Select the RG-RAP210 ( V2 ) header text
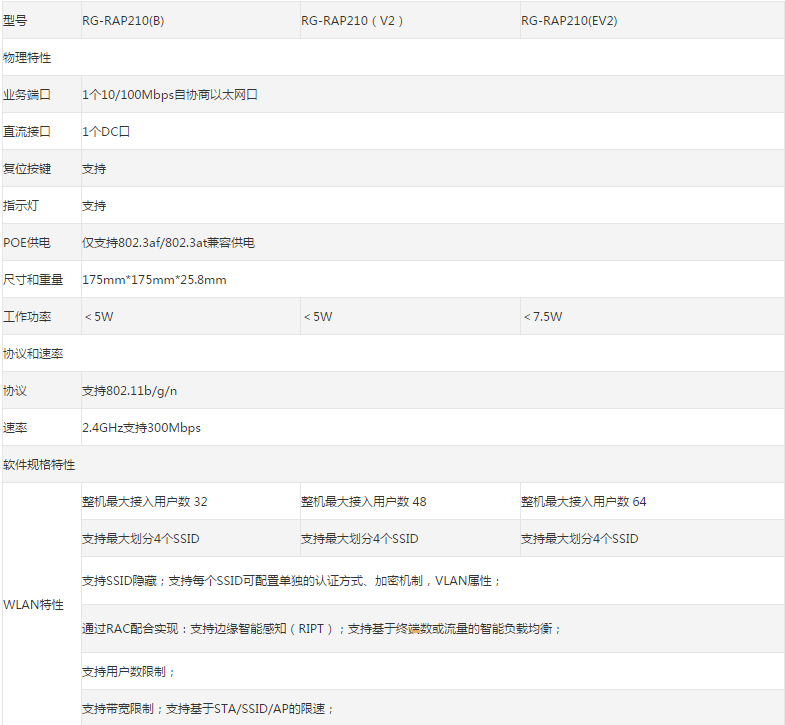785x725 pixels. click(352, 21)
